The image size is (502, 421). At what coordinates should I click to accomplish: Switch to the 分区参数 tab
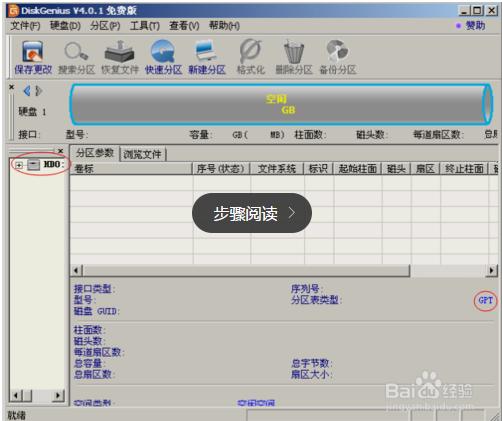pos(95,153)
